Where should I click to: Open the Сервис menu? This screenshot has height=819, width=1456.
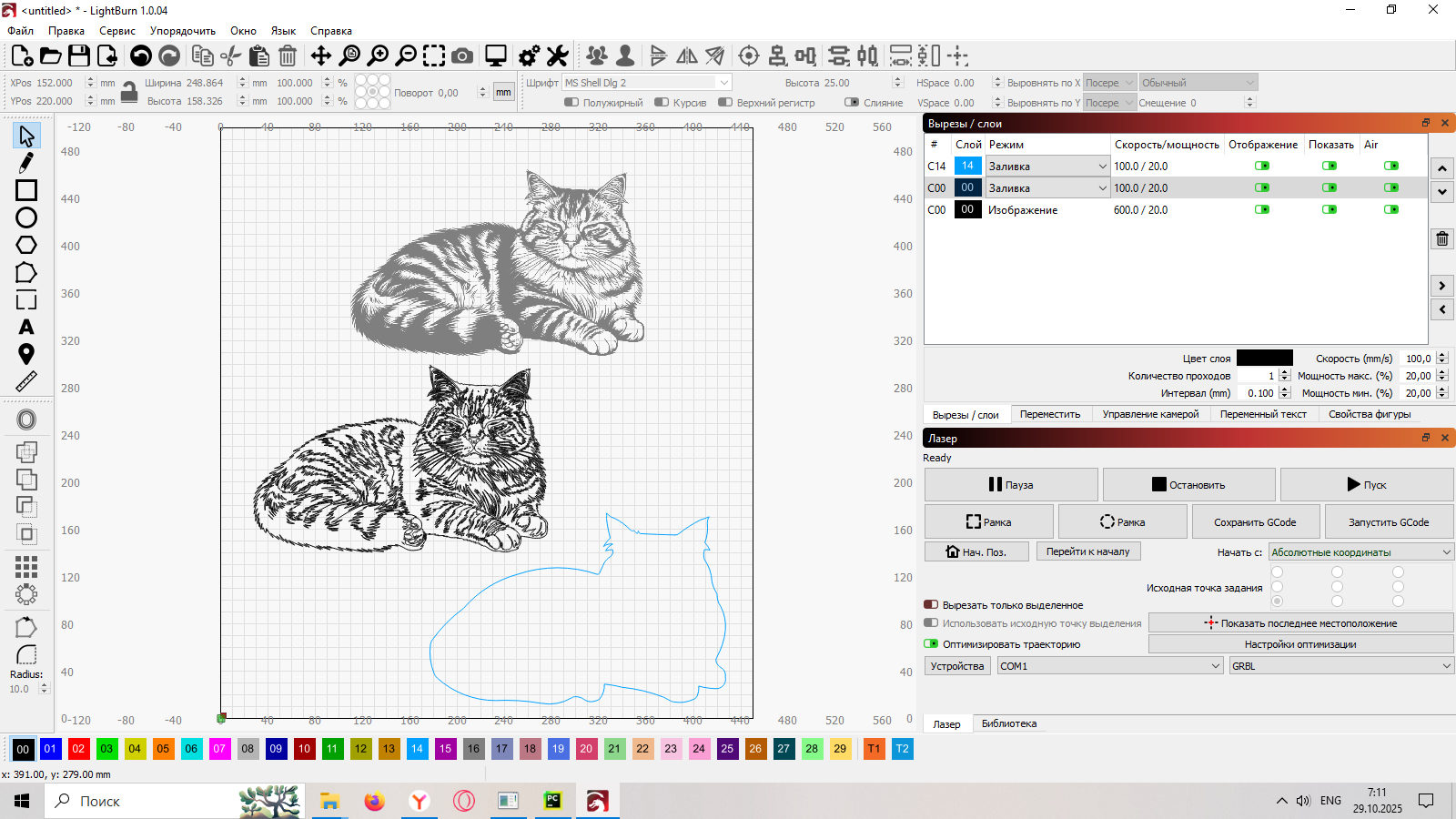pyautogui.click(x=117, y=31)
